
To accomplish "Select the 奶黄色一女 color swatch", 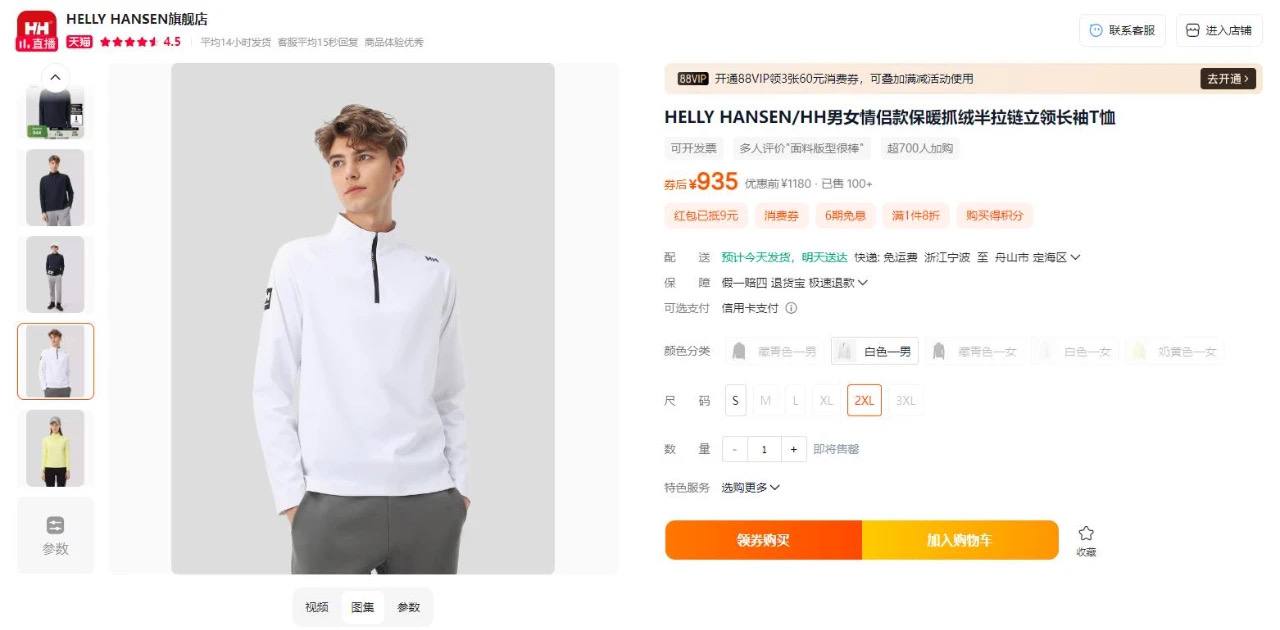I will (x=1176, y=351).
